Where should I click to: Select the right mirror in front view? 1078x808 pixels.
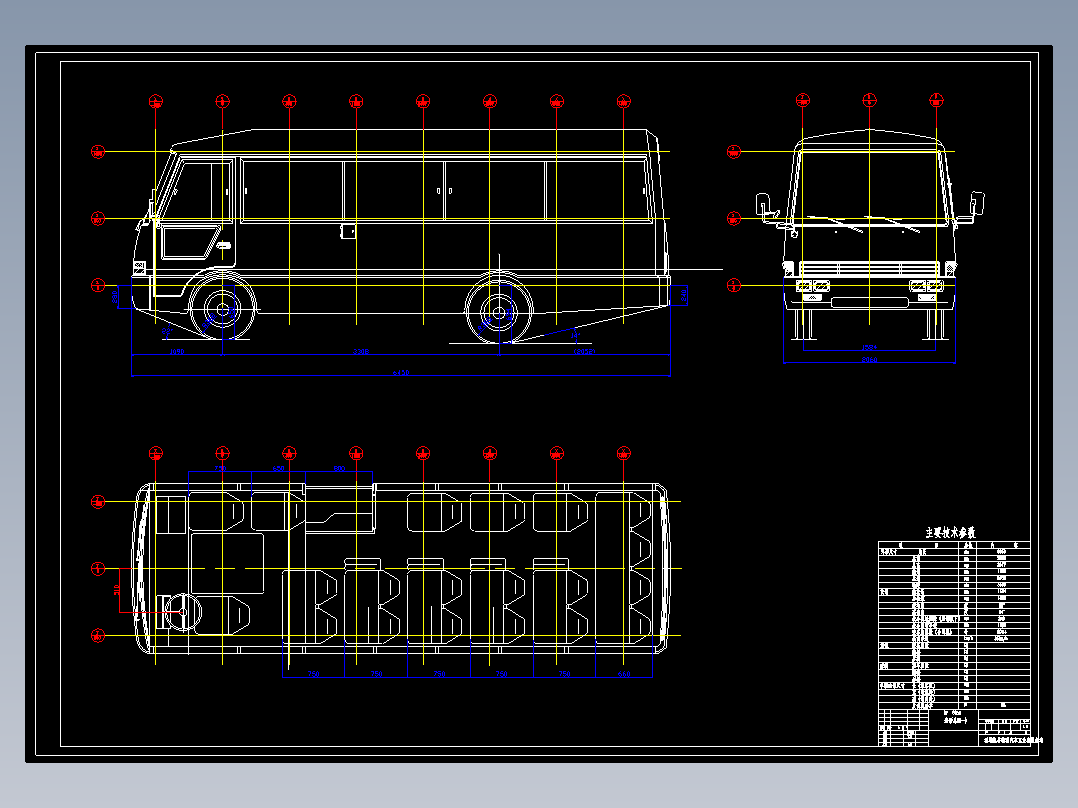tap(977, 204)
